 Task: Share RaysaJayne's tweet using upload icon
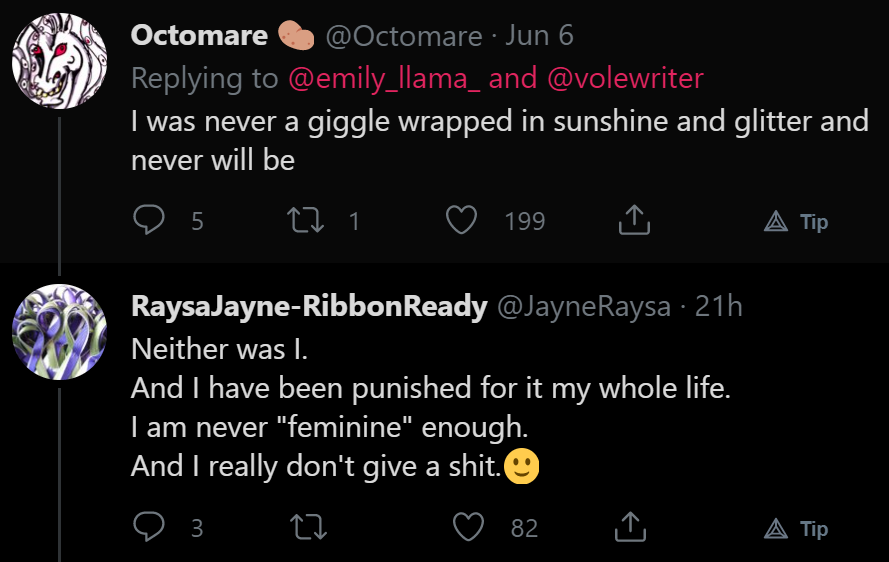point(630,526)
